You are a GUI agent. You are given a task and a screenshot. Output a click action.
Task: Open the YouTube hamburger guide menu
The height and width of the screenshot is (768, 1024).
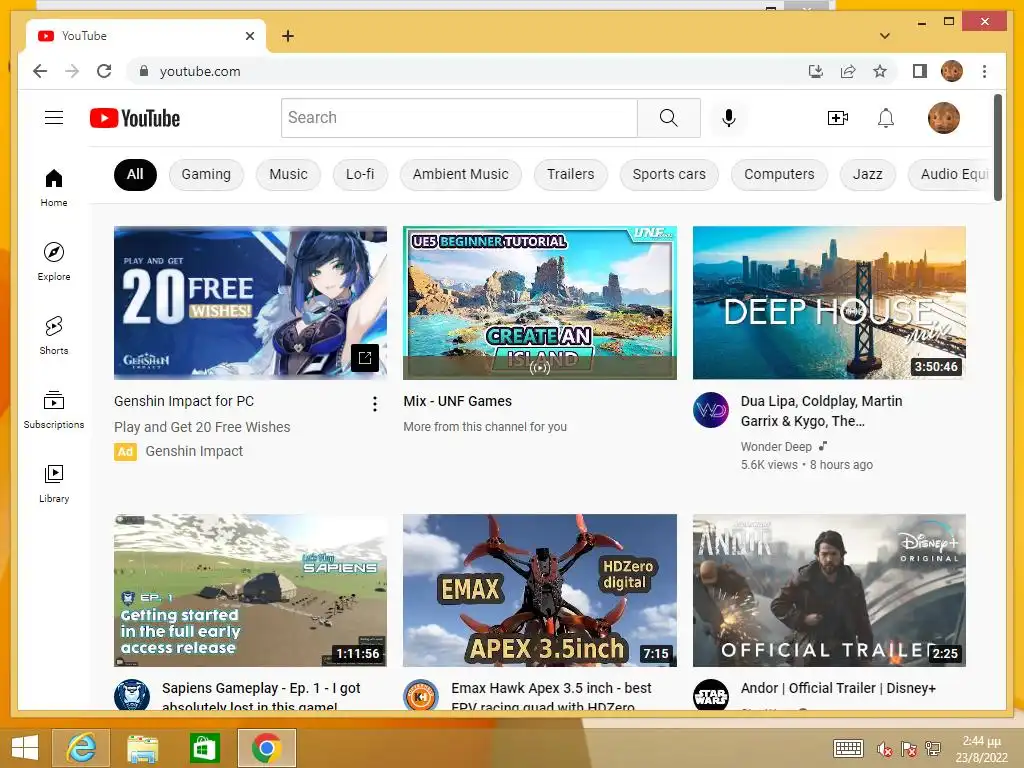click(54, 118)
